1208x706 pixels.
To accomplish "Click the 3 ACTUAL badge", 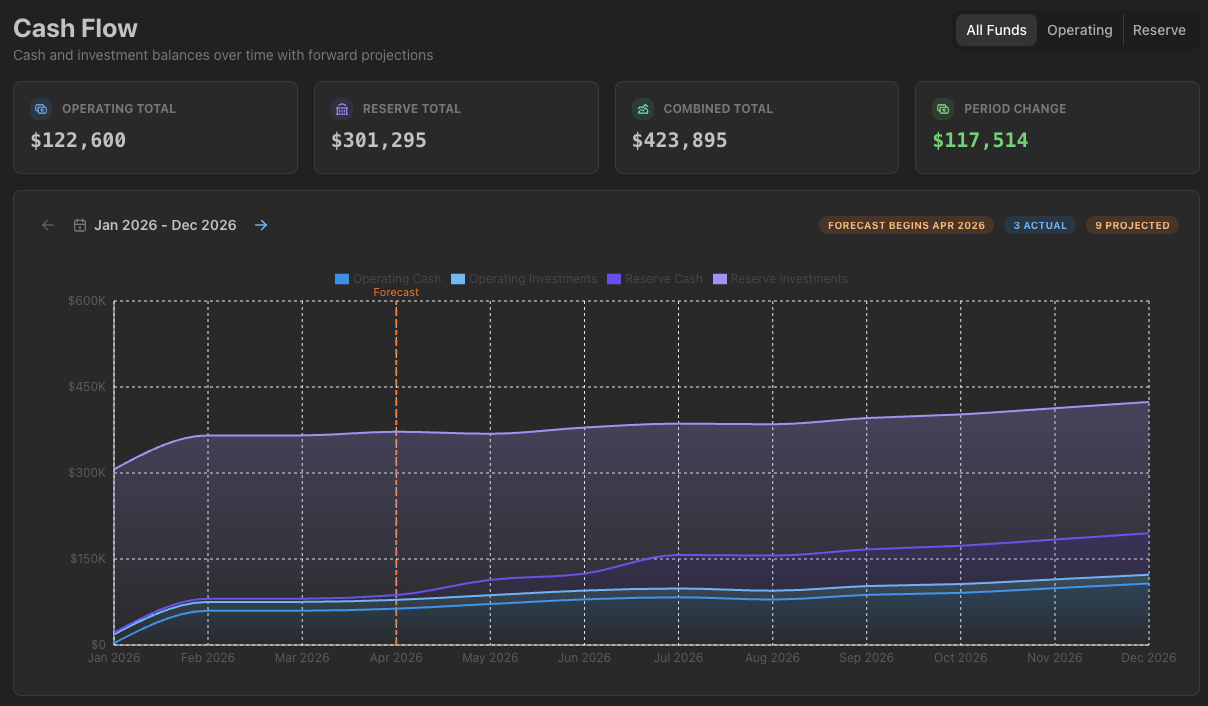I will [x=1040, y=225].
